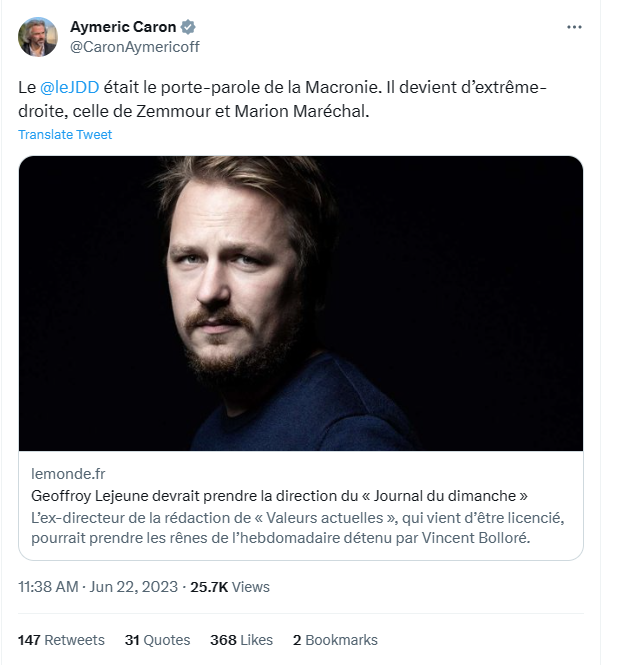Show the 368 Likes list
Viewport: 619px width, 665px height.
click(241, 640)
